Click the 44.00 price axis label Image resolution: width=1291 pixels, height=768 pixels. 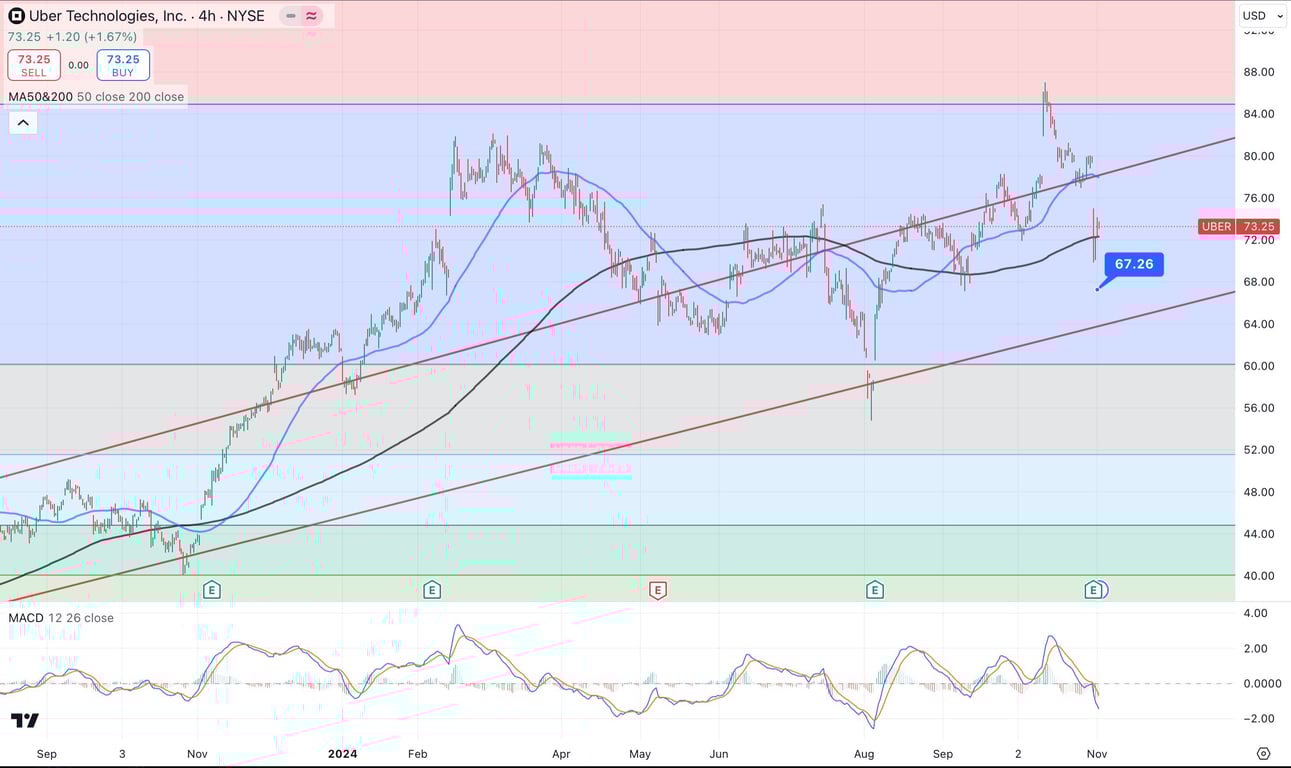tap(1259, 534)
